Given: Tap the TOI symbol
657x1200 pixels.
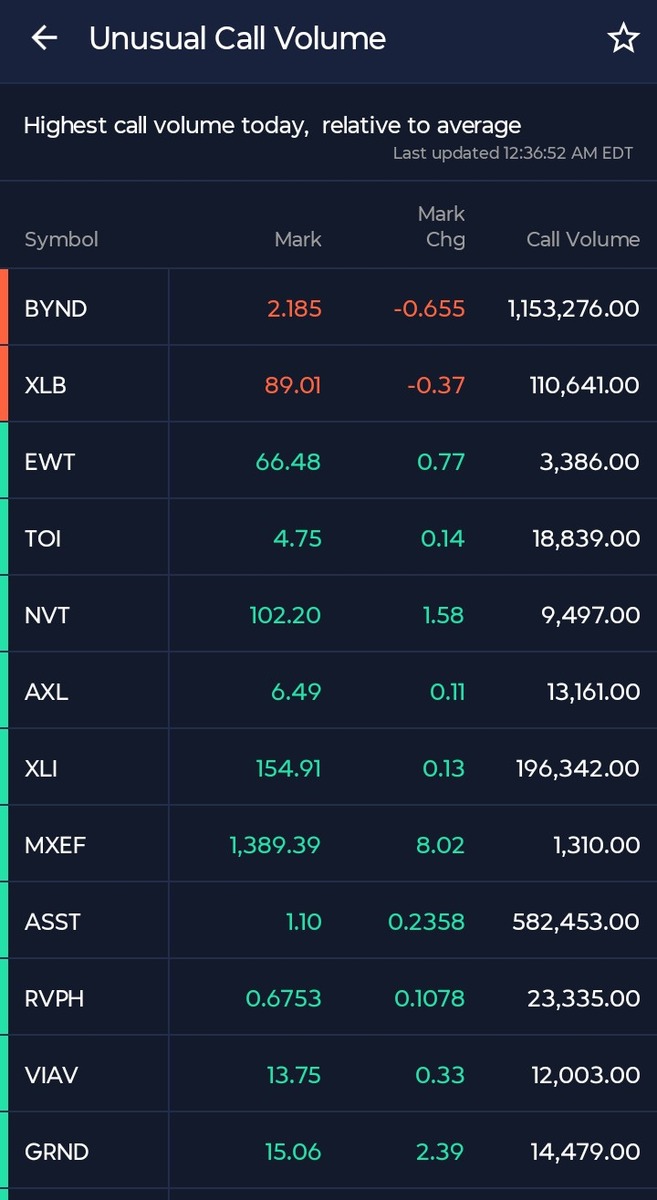Looking at the screenshot, I should pyautogui.click(x=43, y=538).
